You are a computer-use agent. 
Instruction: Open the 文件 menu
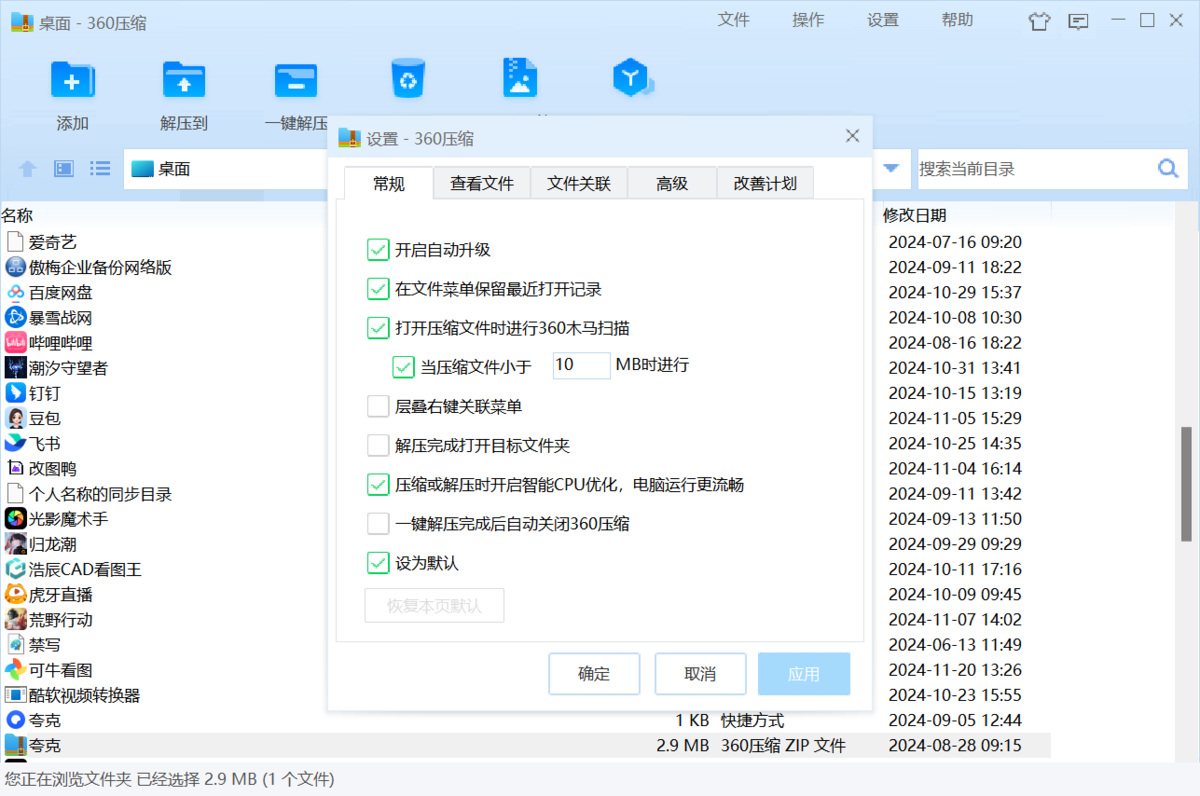click(x=734, y=20)
